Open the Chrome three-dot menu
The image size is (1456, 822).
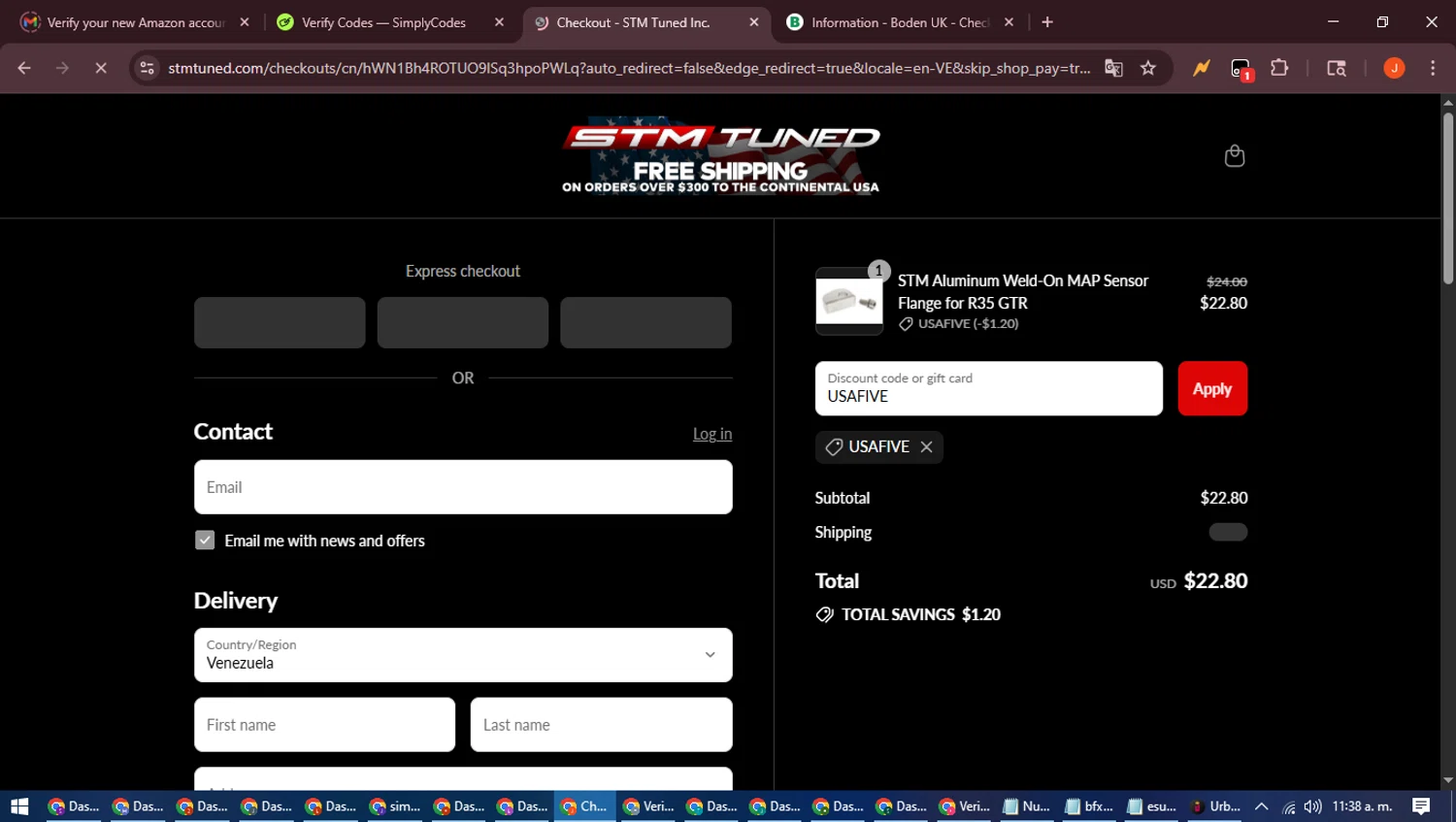click(x=1433, y=68)
